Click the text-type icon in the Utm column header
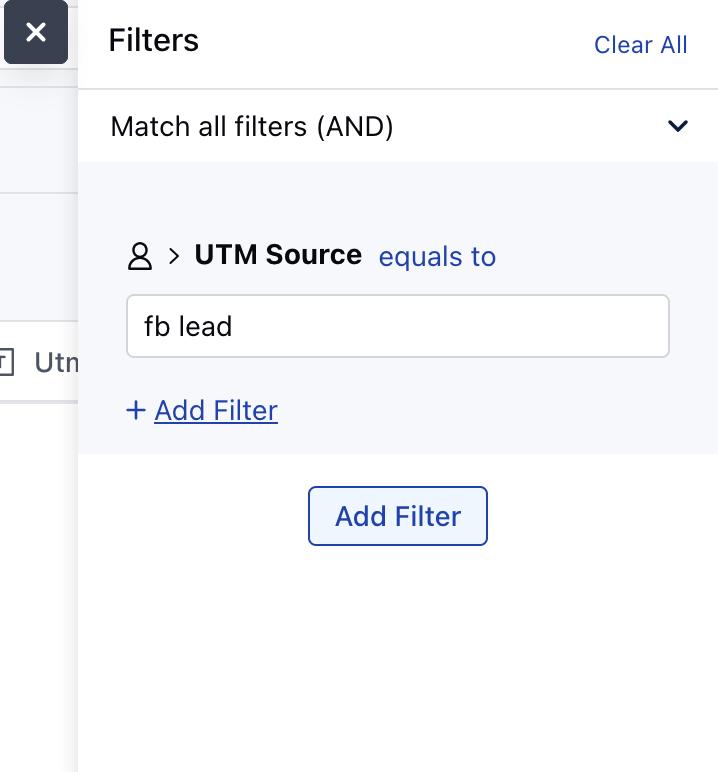This screenshot has width=718, height=772. (x=6, y=362)
